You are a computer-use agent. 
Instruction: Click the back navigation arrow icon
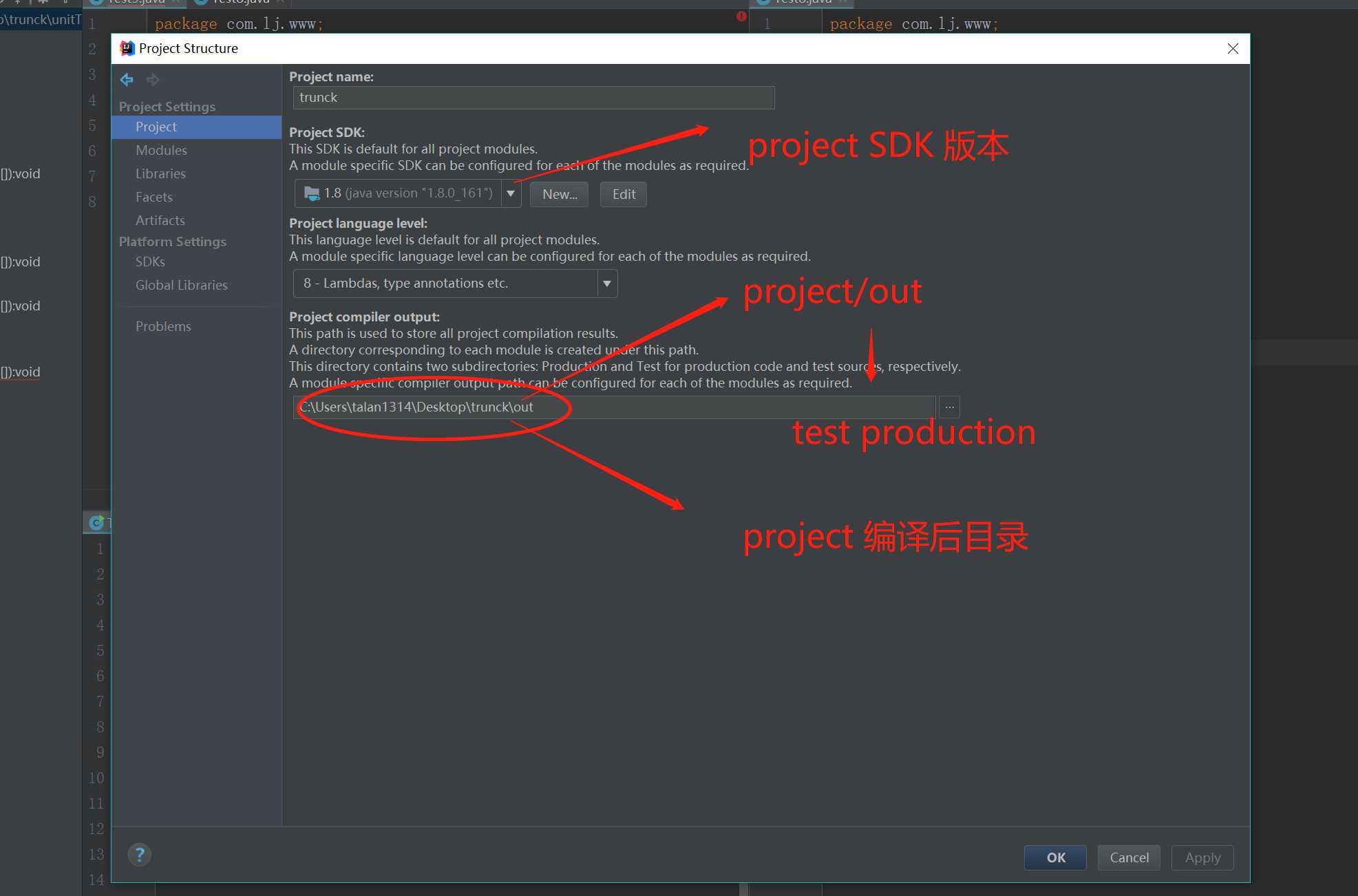click(127, 80)
